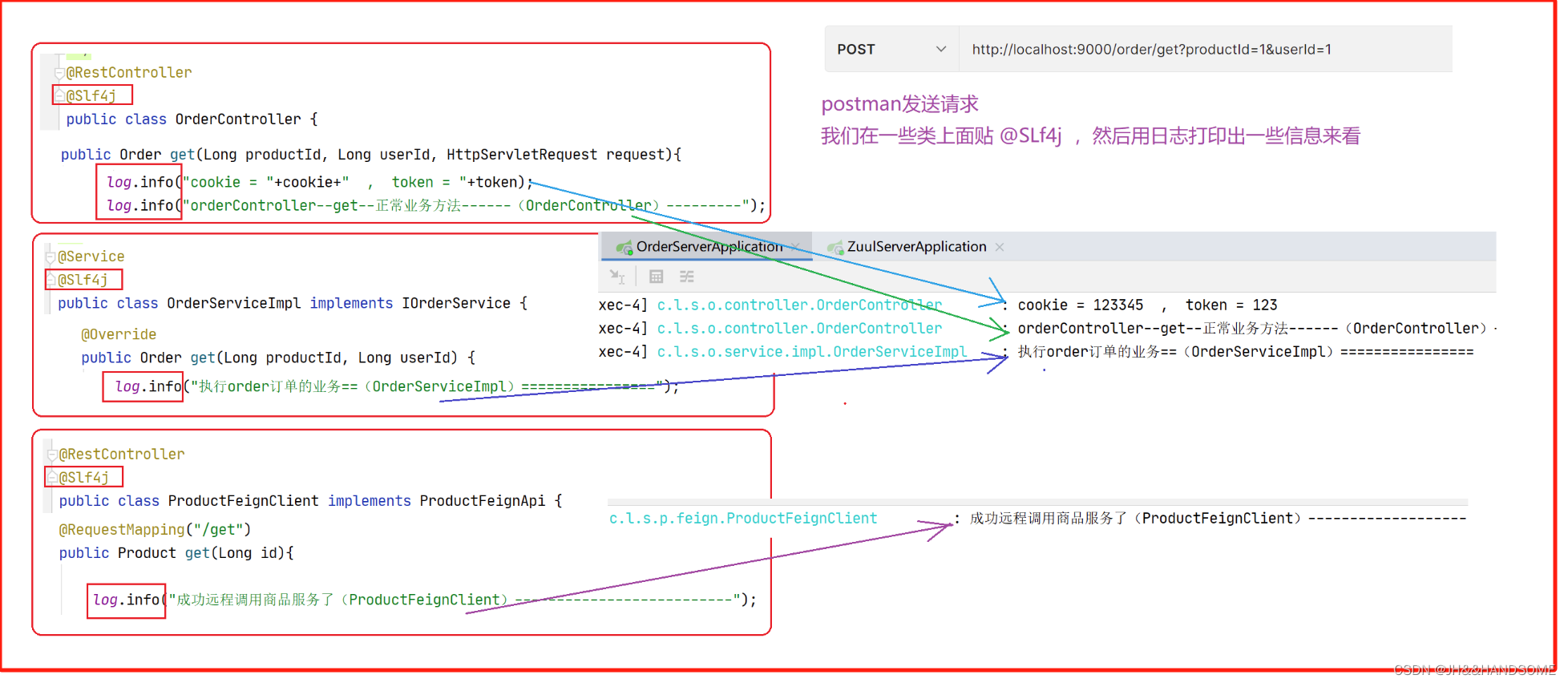Click the table layout console toolbar icon
This screenshot has height=683, width=1568.
click(x=656, y=277)
